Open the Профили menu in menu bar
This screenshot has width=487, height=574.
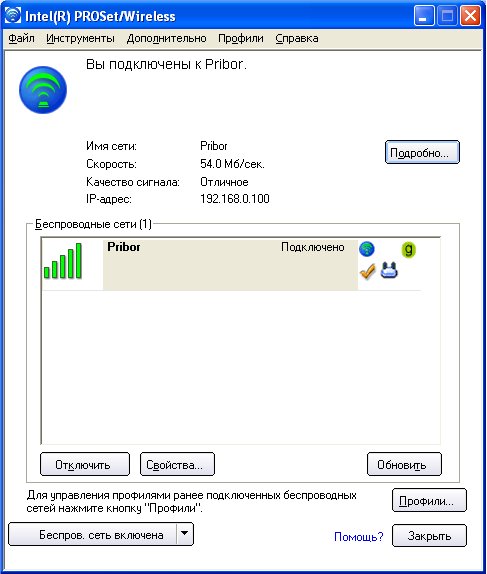click(x=241, y=38)
